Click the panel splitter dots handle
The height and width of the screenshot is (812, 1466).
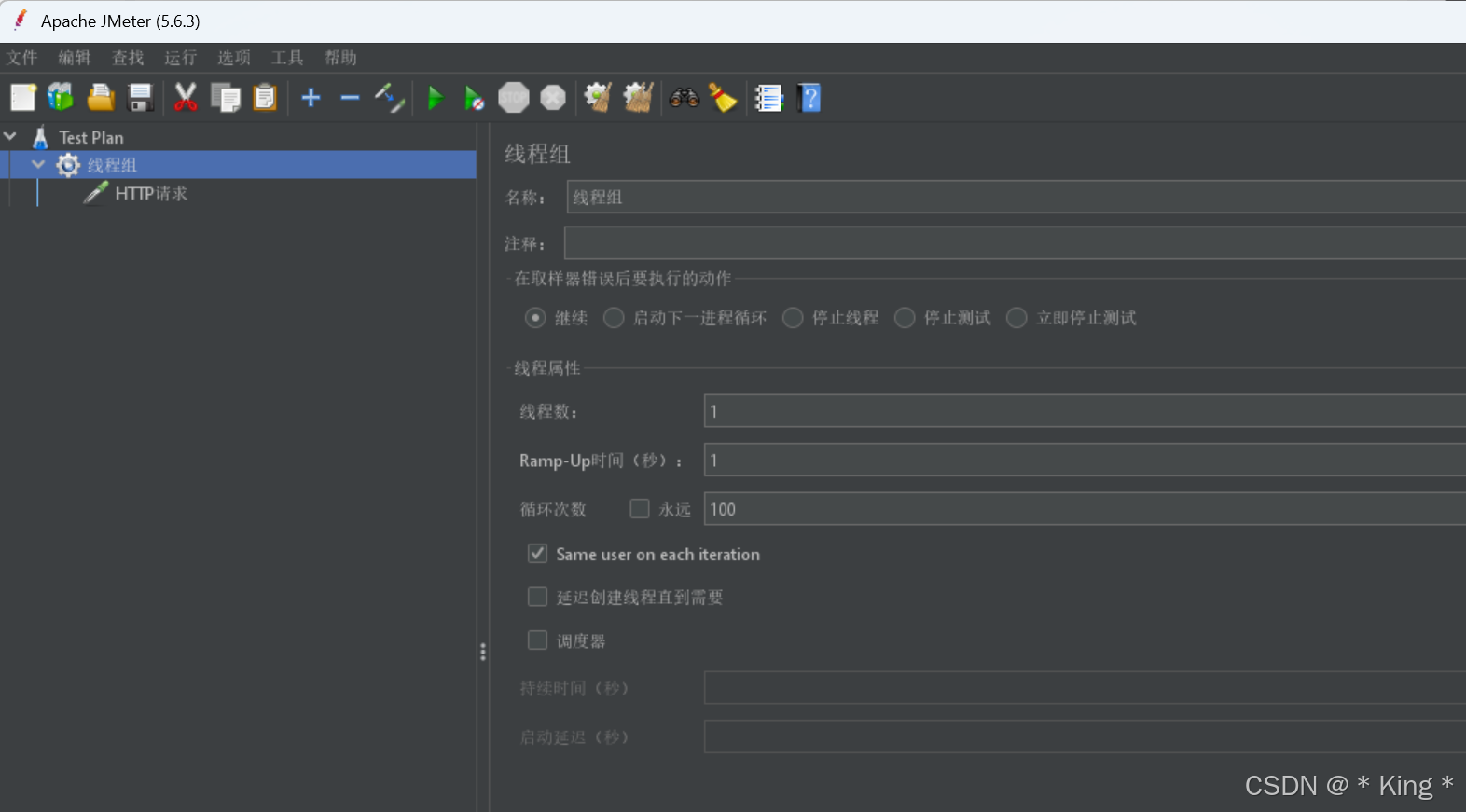[x=483, y=652]
